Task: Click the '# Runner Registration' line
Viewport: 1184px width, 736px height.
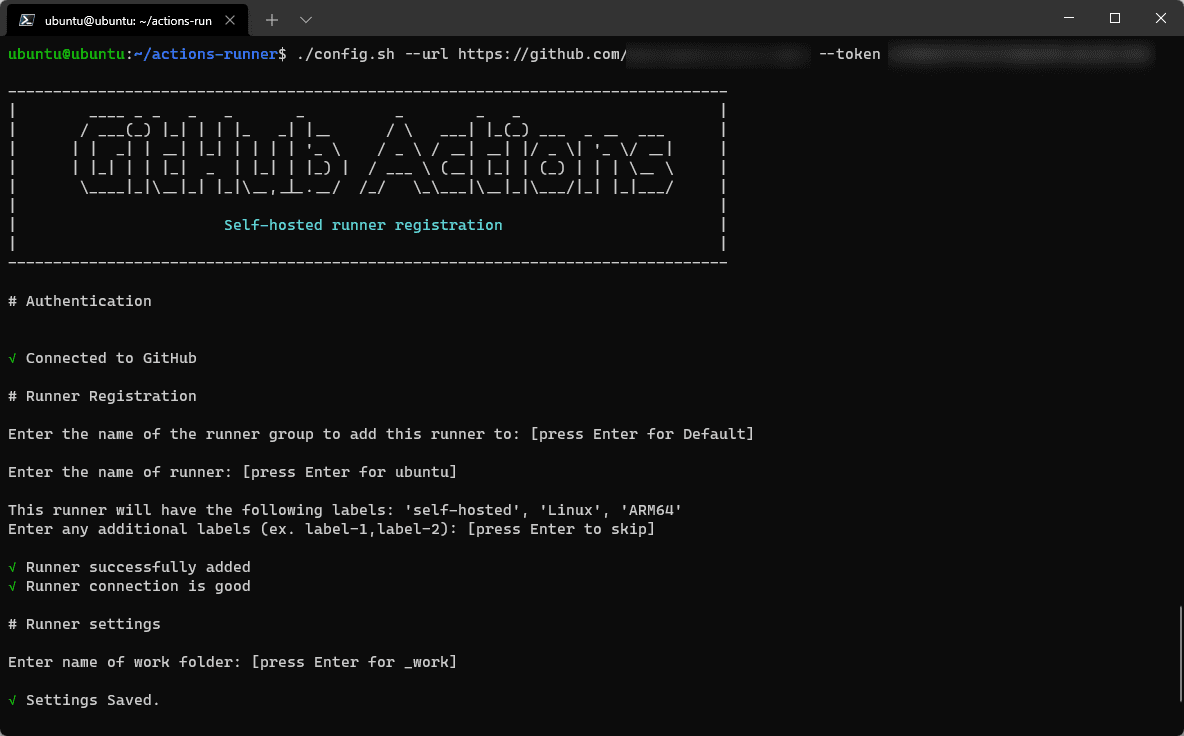Action: click(x=103, y=396)
